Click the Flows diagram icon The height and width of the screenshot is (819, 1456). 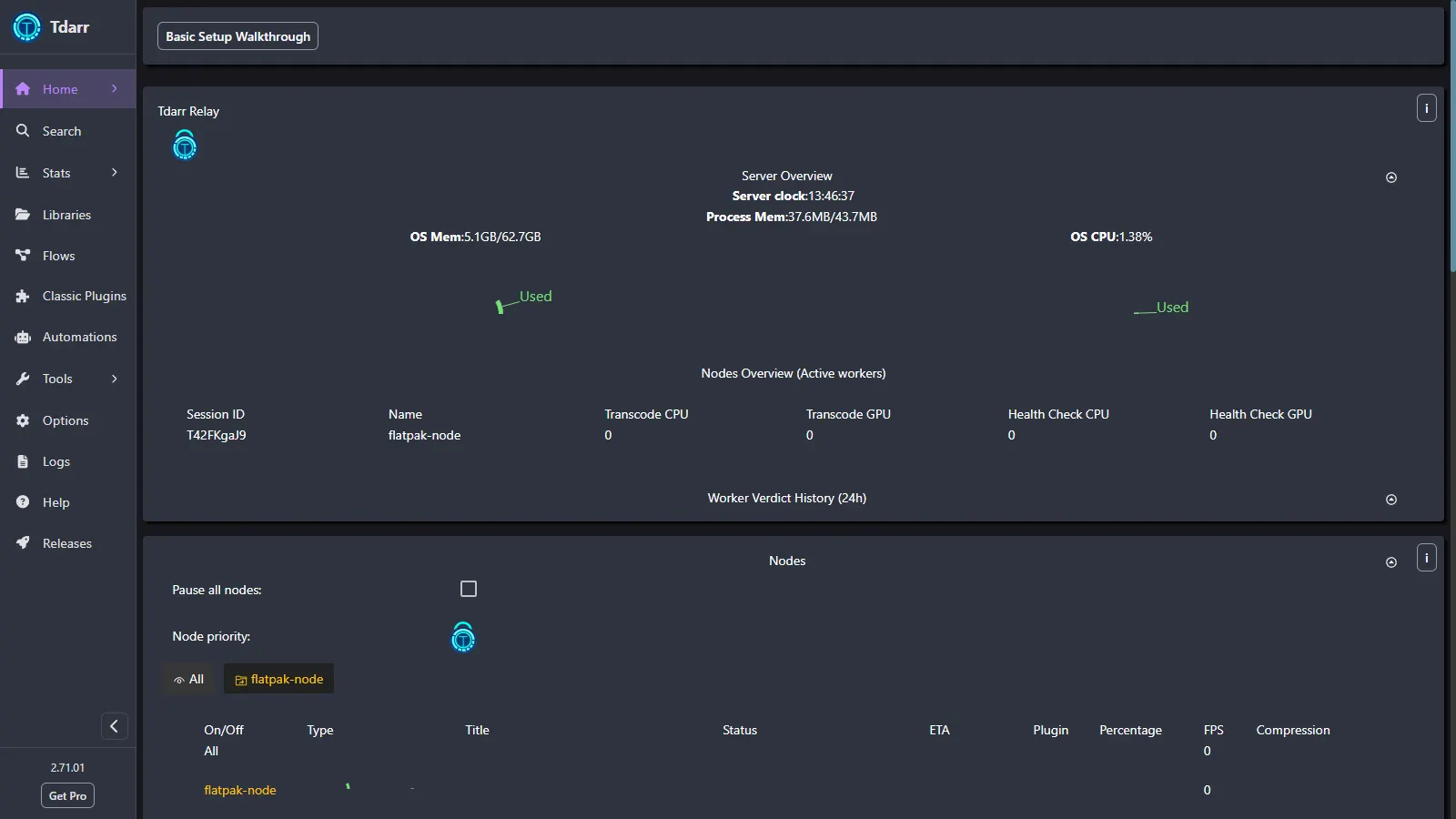coord(23,256)
